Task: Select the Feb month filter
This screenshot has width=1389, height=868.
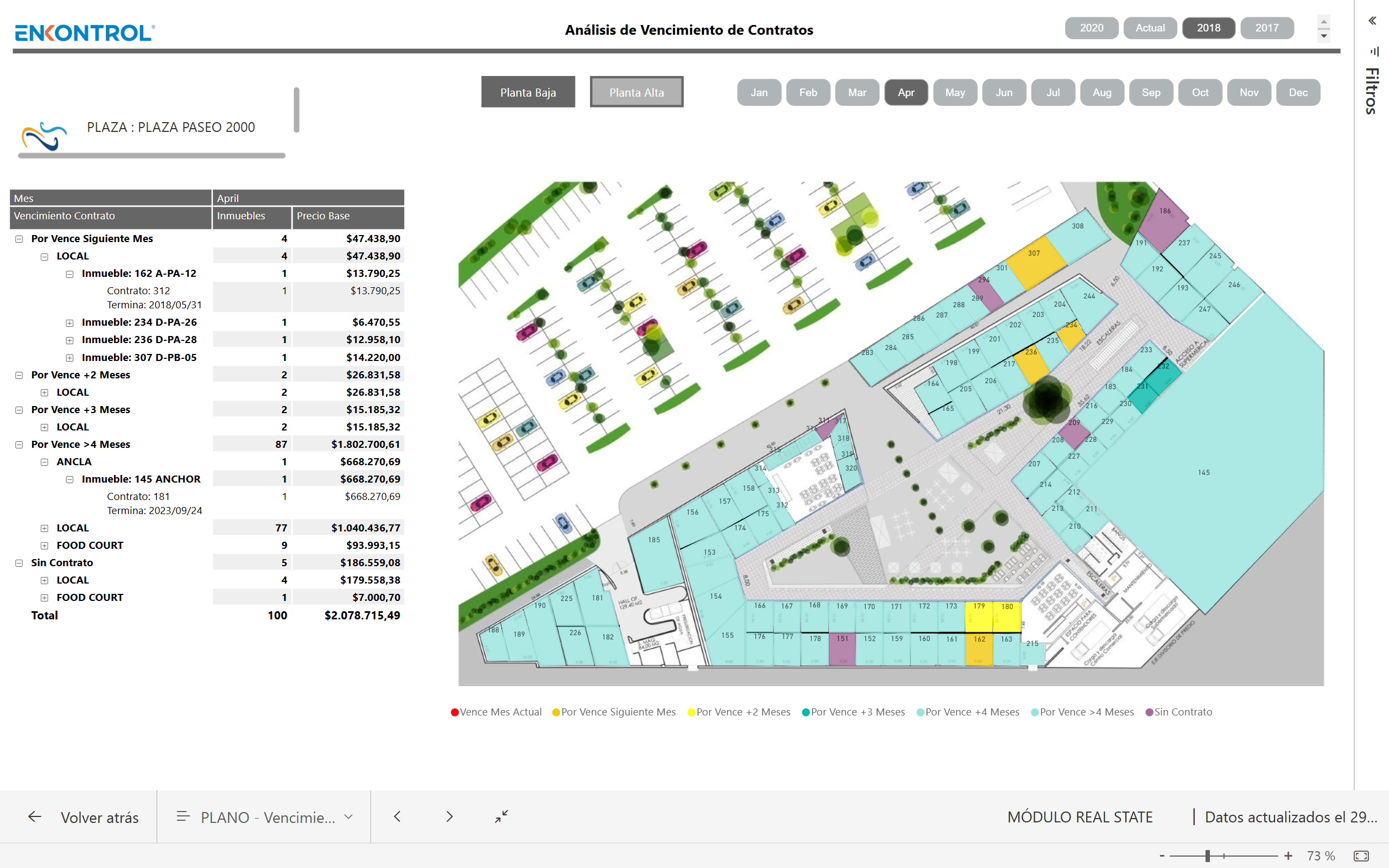Action: click(808, 92)
